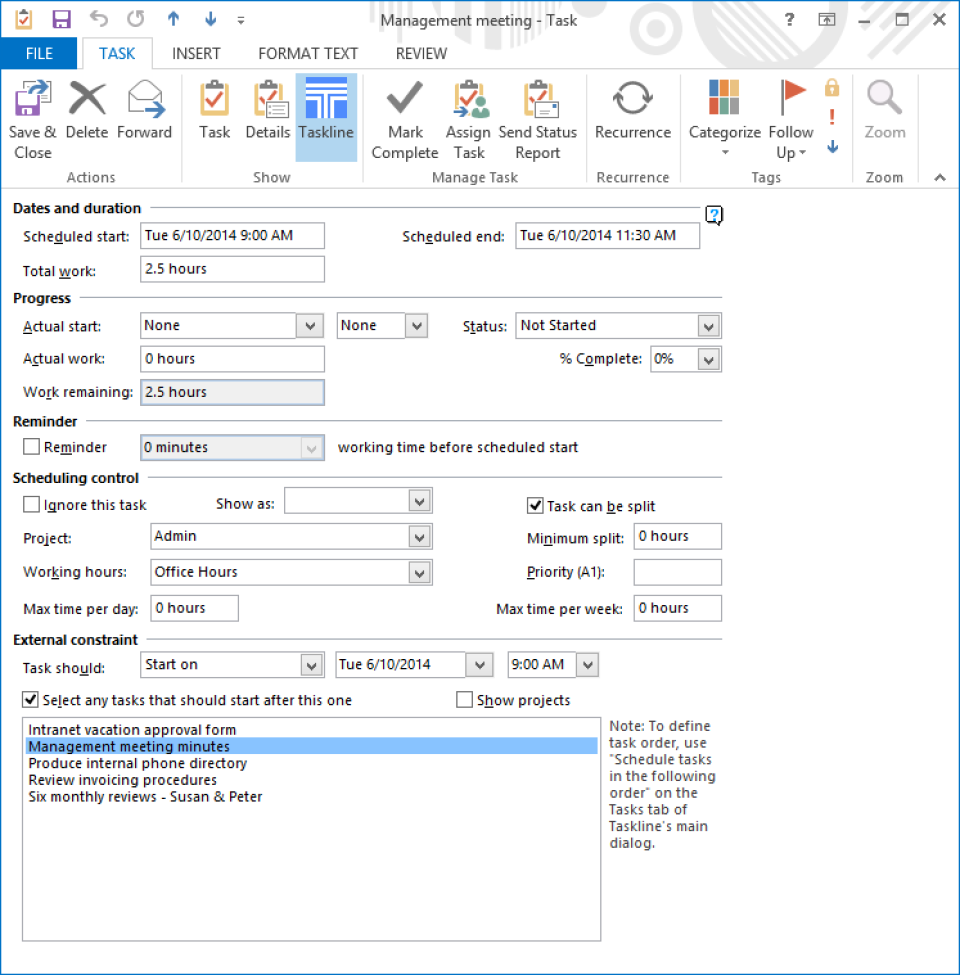960x975 pixels.
Task: Open the Working hours dropdown
Action: 420,573
